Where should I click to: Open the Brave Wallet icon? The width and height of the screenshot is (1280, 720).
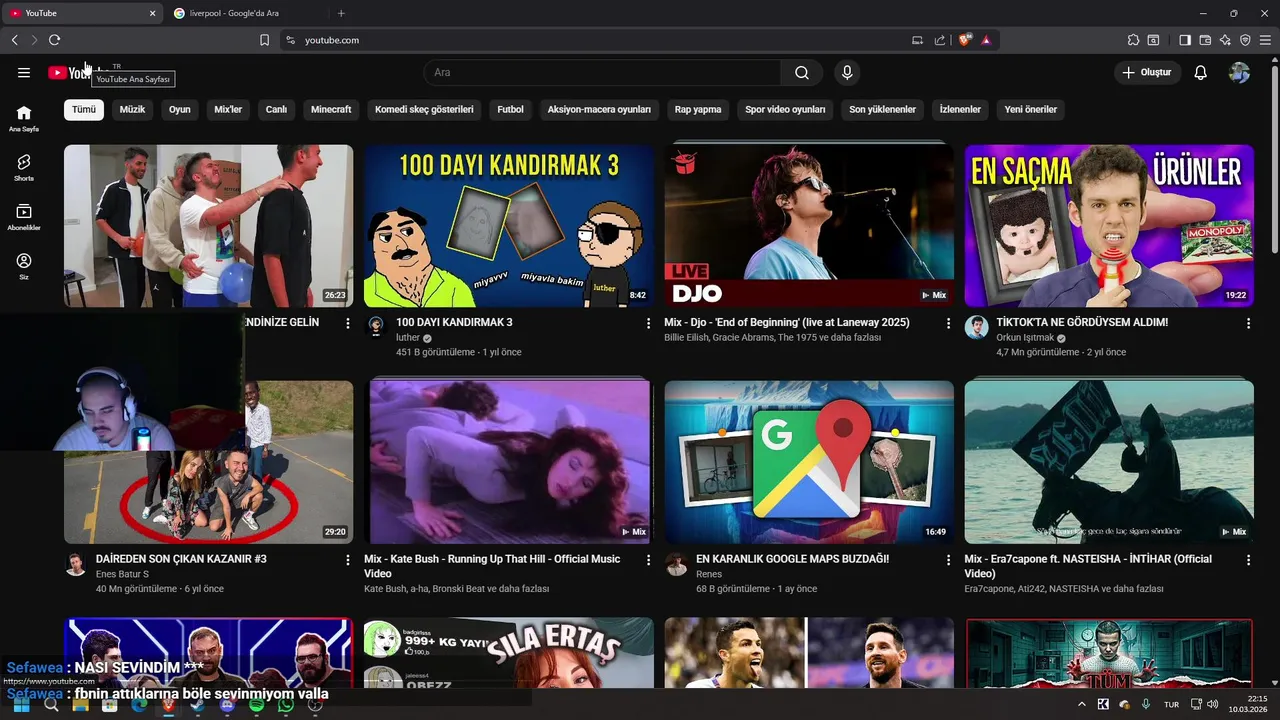(1205, 40)
